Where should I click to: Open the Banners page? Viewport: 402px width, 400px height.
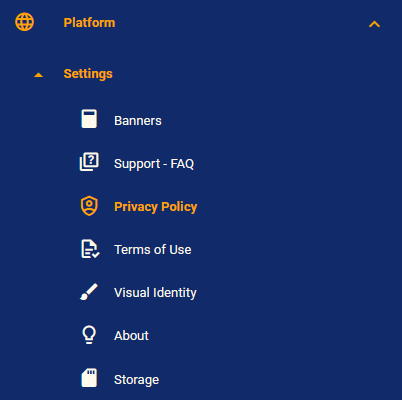138,121
